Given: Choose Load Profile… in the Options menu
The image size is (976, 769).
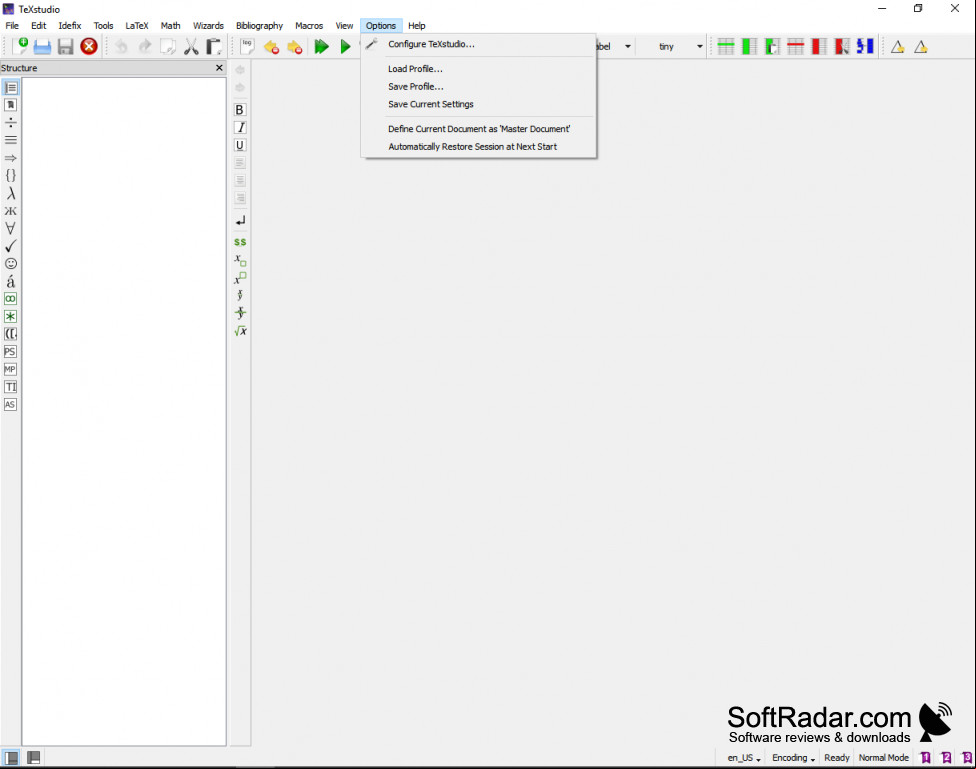Looking at the screenshot, I should (x=415, y=68).
